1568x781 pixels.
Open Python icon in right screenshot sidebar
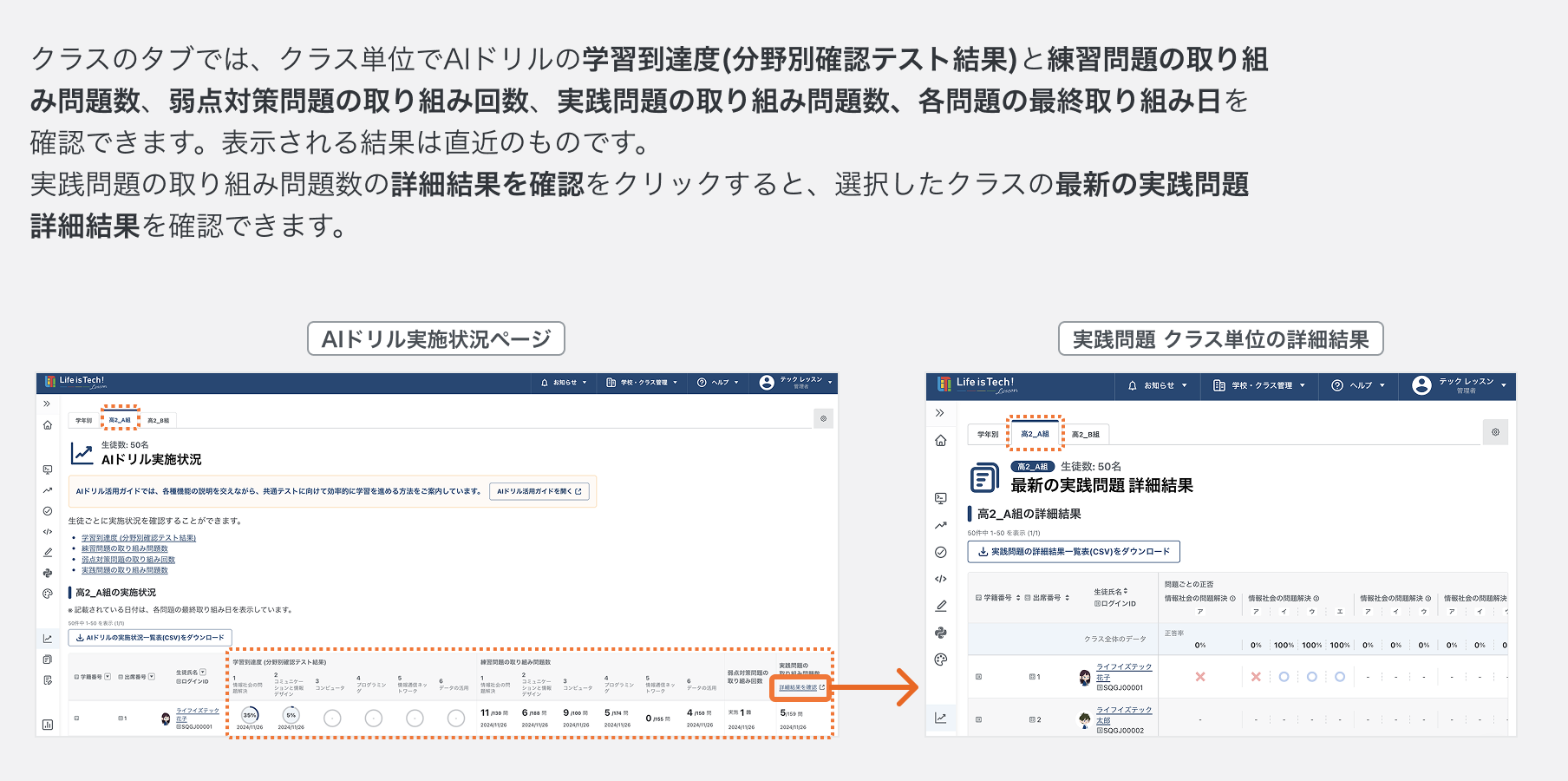(941, 633)
